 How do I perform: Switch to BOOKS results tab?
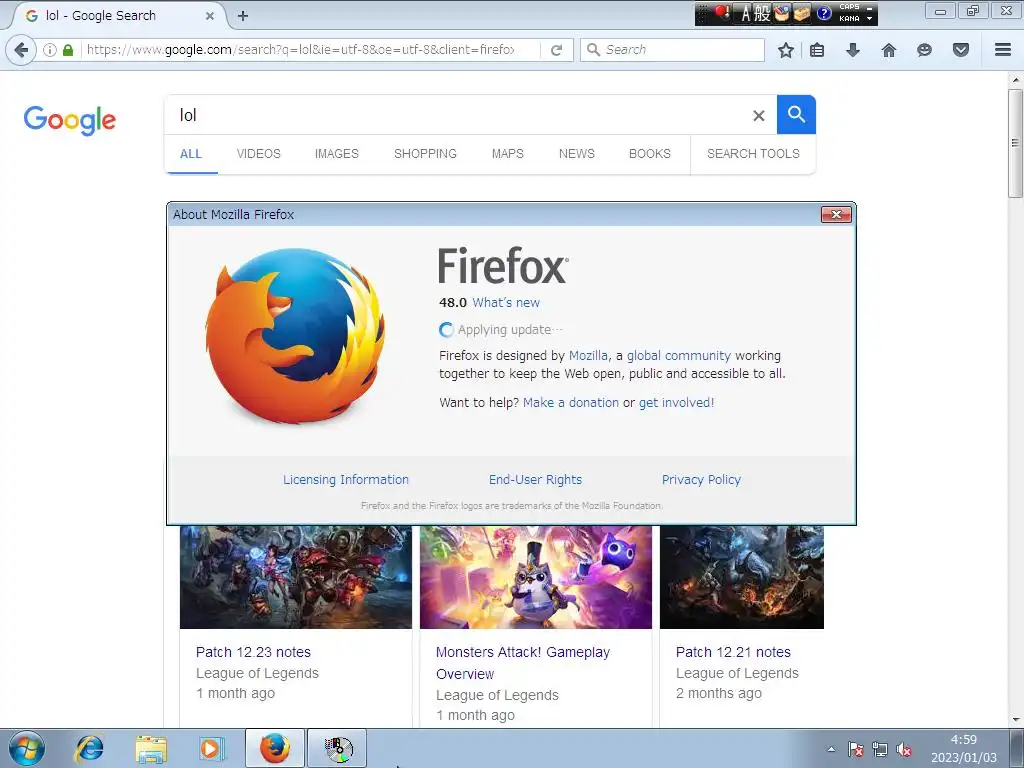650,154
